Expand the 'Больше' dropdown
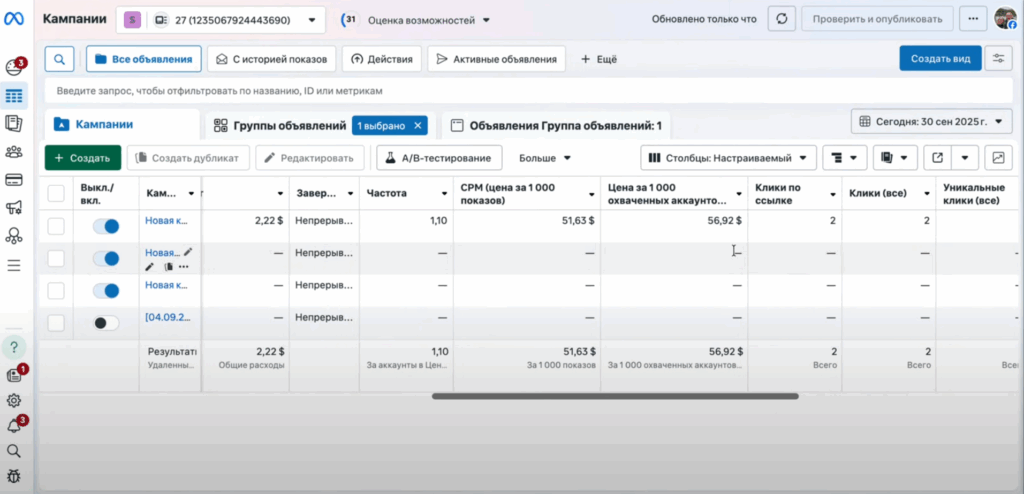 click(x=545, y=157)
